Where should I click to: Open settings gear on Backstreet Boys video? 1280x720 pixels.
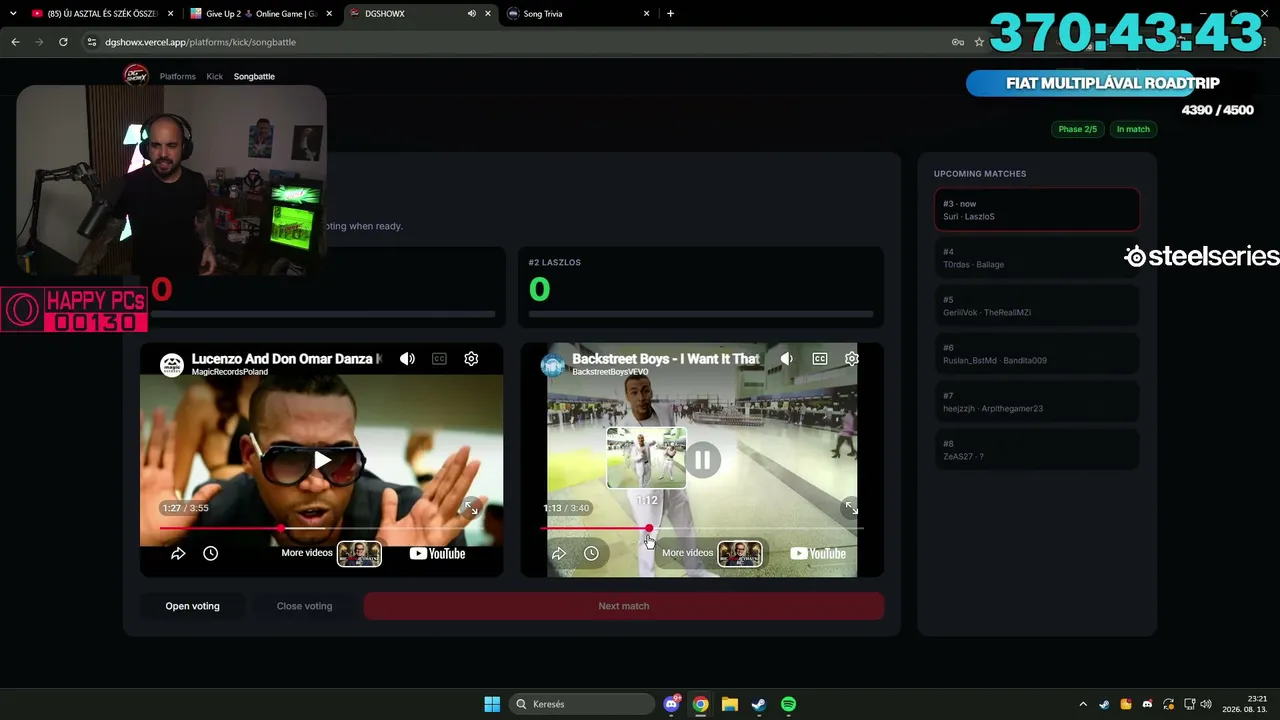point(851,359)
